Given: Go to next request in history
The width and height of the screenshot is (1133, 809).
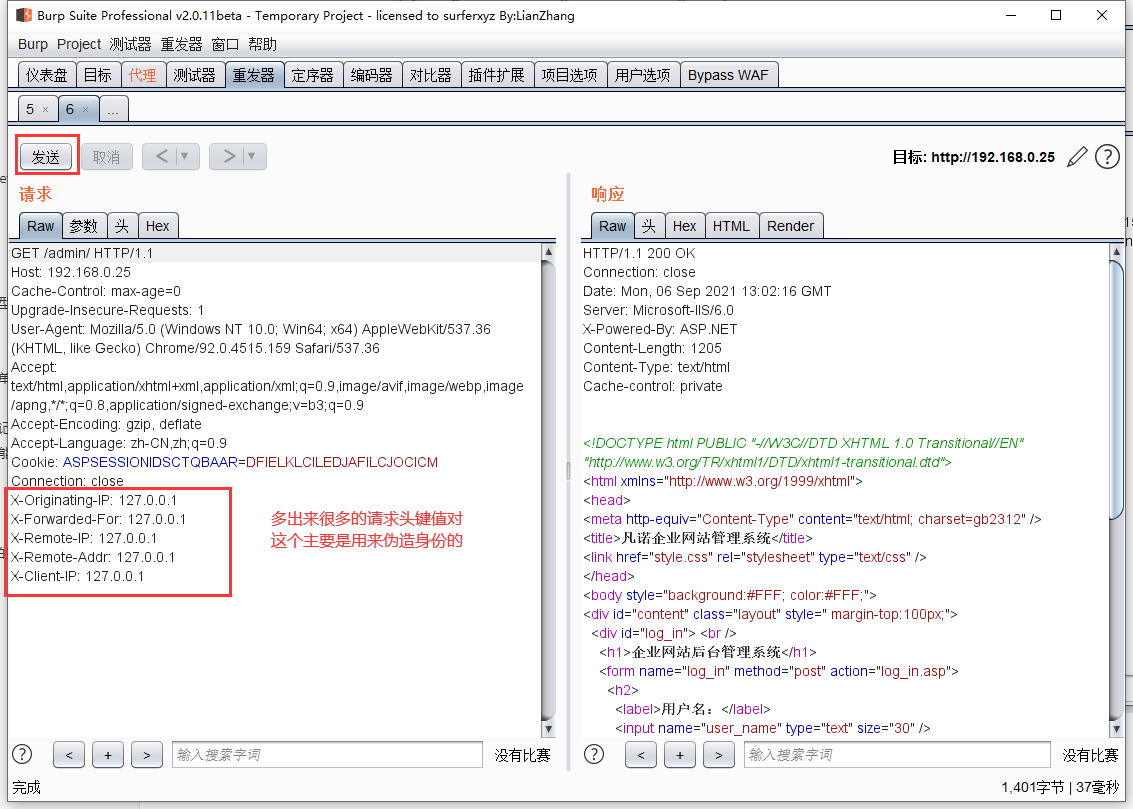Looking at the screenshot, I should click(228, 156).
